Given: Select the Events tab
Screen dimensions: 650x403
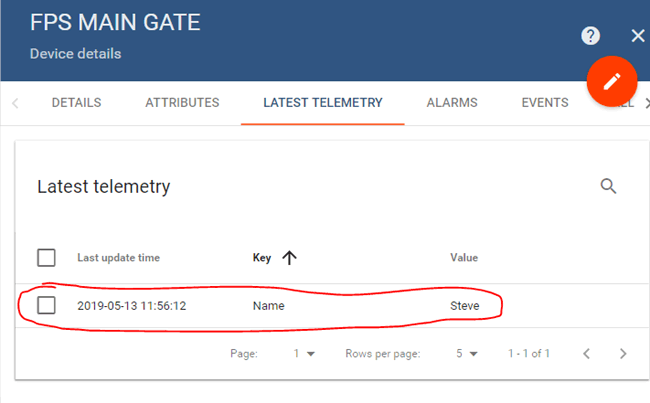Looking at the screenshot, I should pos(545,103).
